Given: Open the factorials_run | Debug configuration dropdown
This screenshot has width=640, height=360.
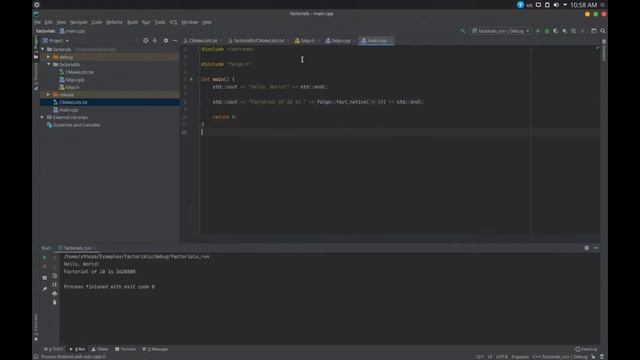Looking at the screenshot, I should (x=501, y=31).
